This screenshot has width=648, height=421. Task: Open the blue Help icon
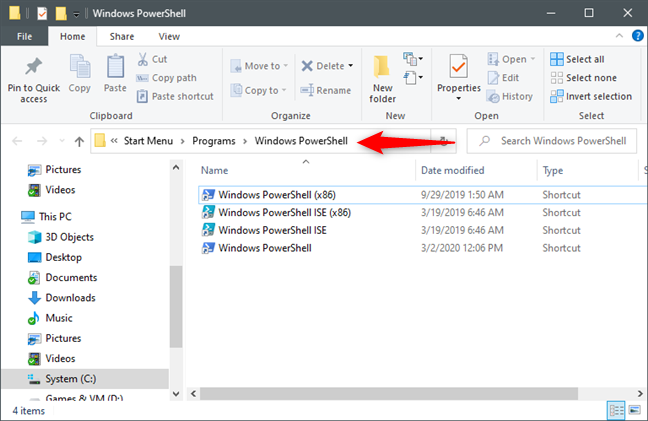click(638, 36)
